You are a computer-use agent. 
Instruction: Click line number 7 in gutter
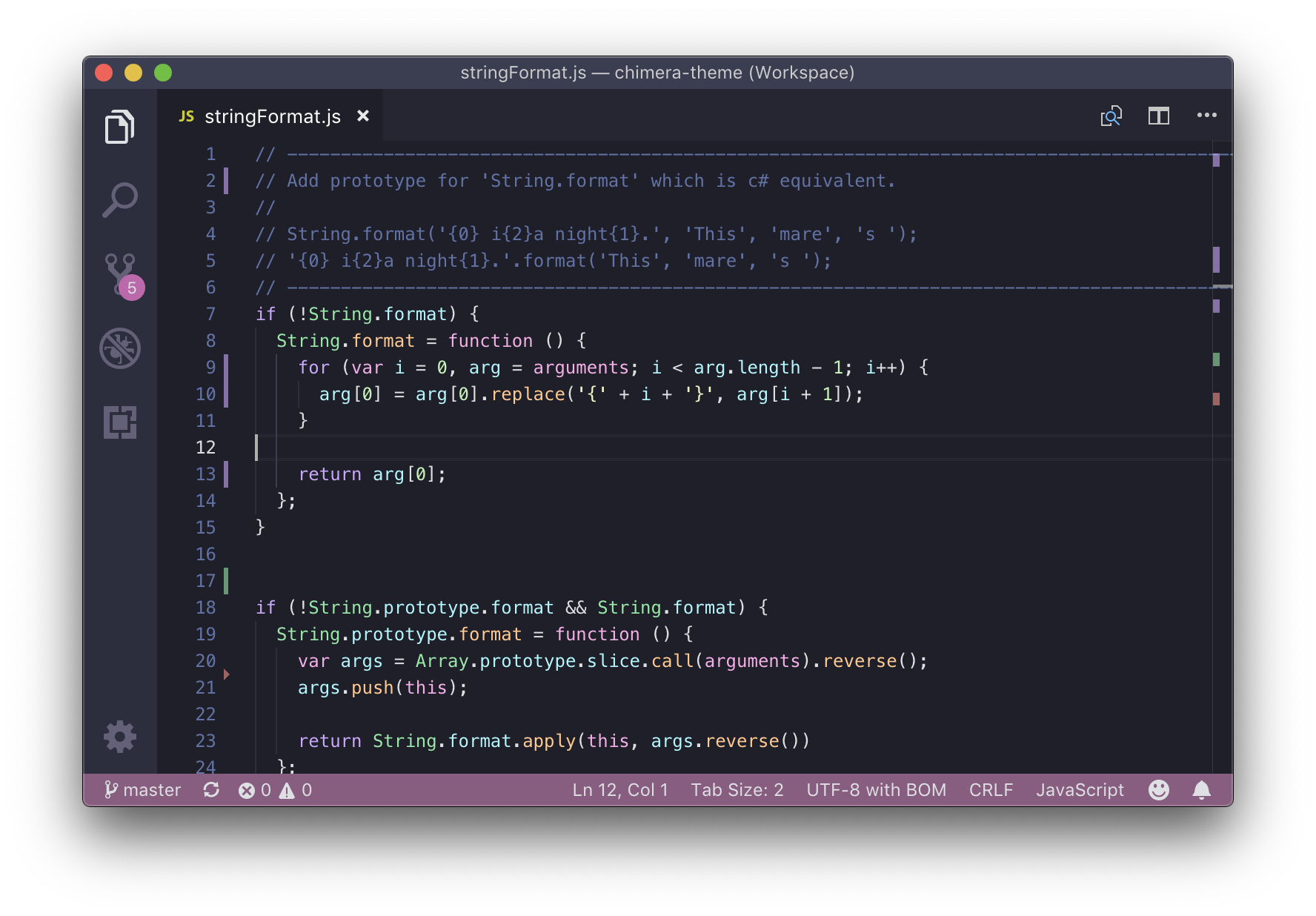coord(210,314)
